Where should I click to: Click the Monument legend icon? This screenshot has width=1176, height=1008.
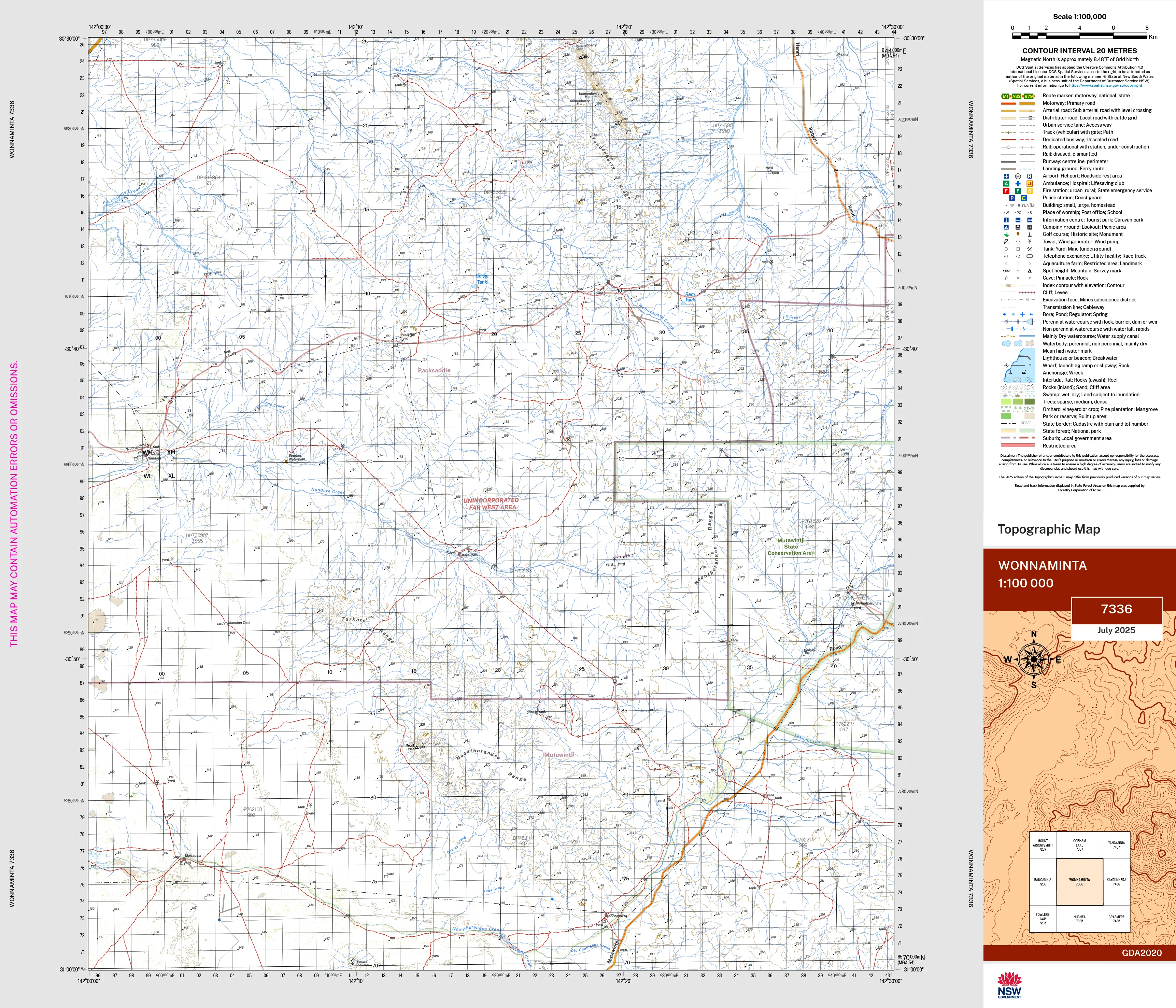coord(1030,235)
